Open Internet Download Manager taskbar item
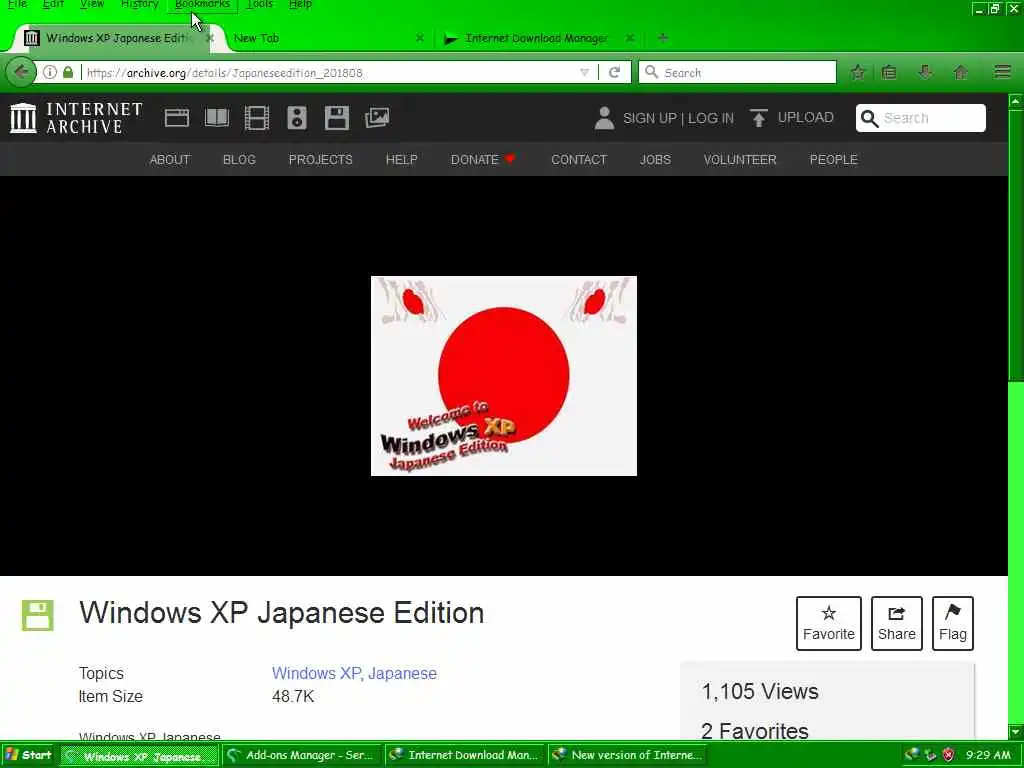This screenshot has width=1024, height=768. 464,755
